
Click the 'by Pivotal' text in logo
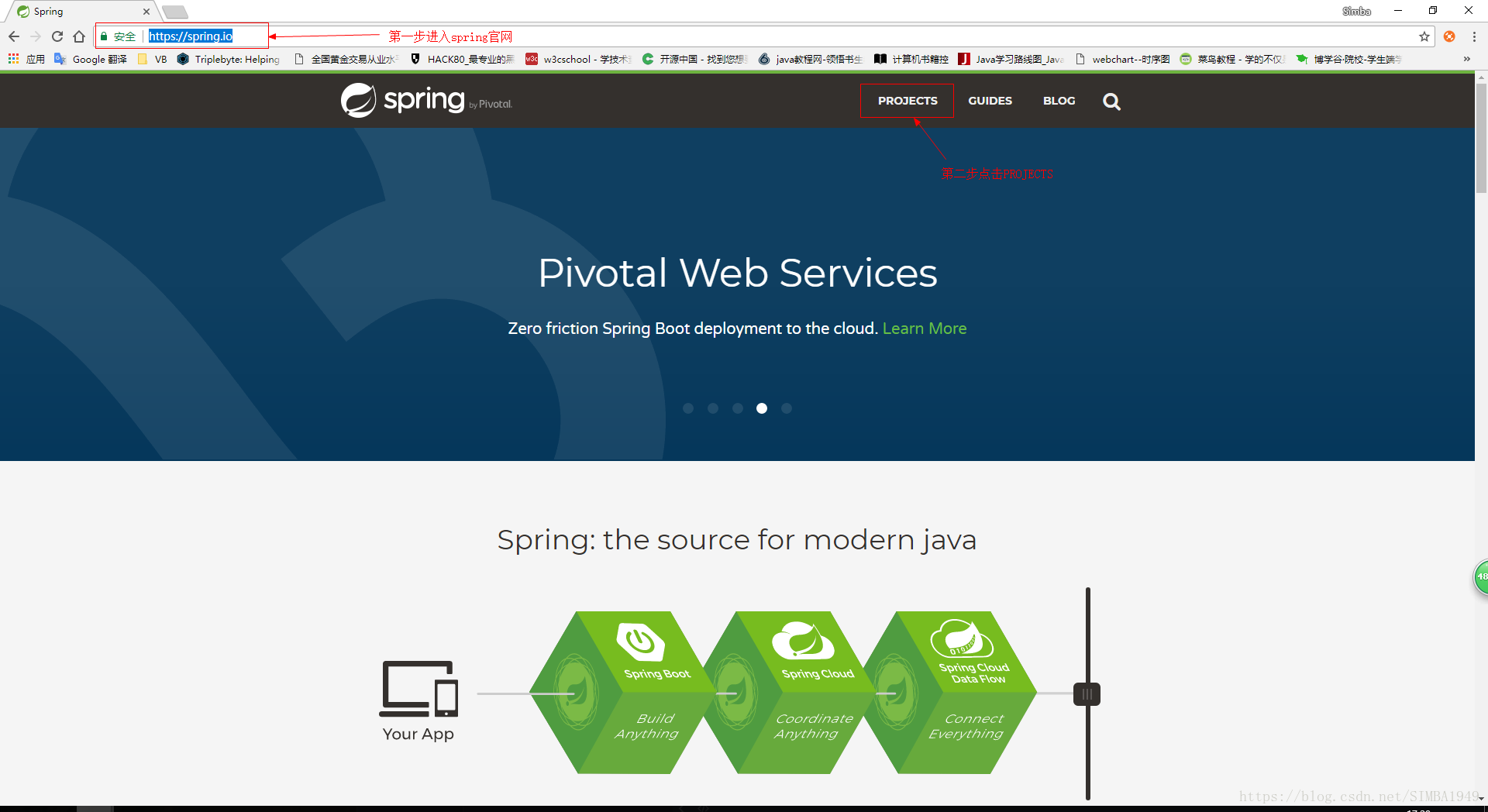tap(491, 104)
